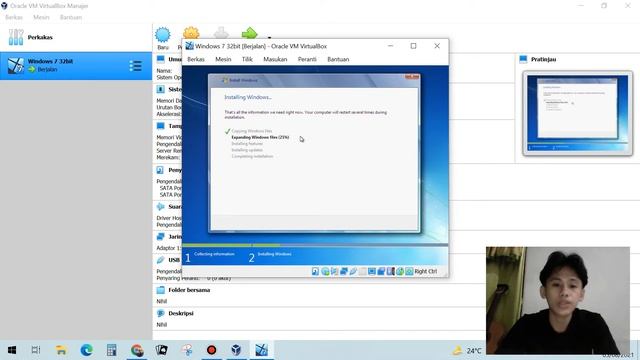Open Task View on the taskbar
Viewport: 640px width, 360px height.
(x=36, y=350)
